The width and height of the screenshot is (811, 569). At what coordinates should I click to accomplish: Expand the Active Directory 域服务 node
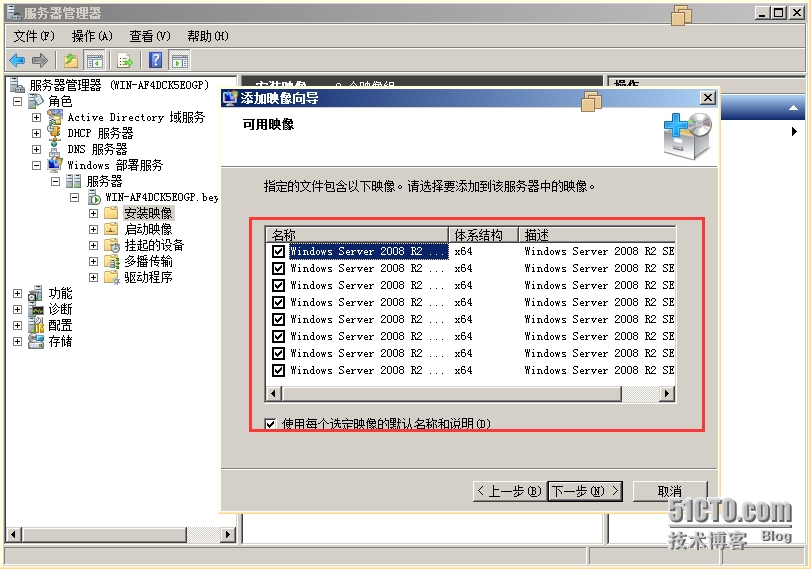(x=36, y=117)
